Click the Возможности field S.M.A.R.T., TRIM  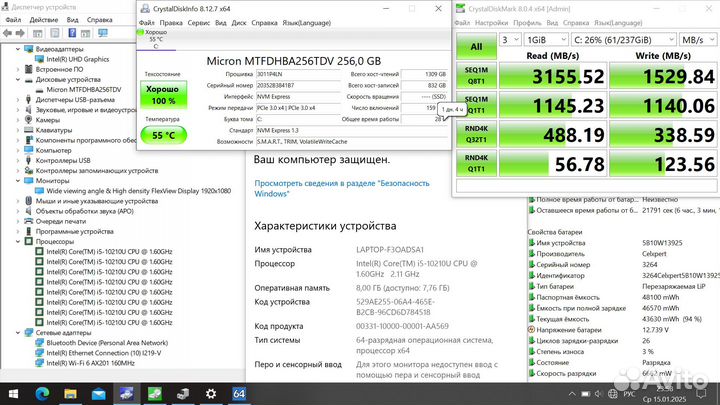pyautogui.click(x=351, y=141)
